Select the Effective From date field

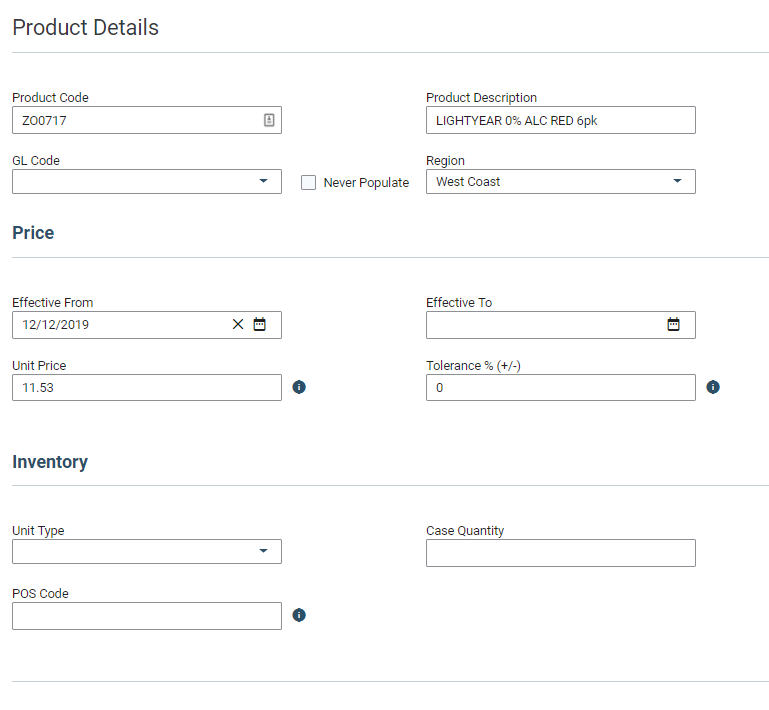120,325
